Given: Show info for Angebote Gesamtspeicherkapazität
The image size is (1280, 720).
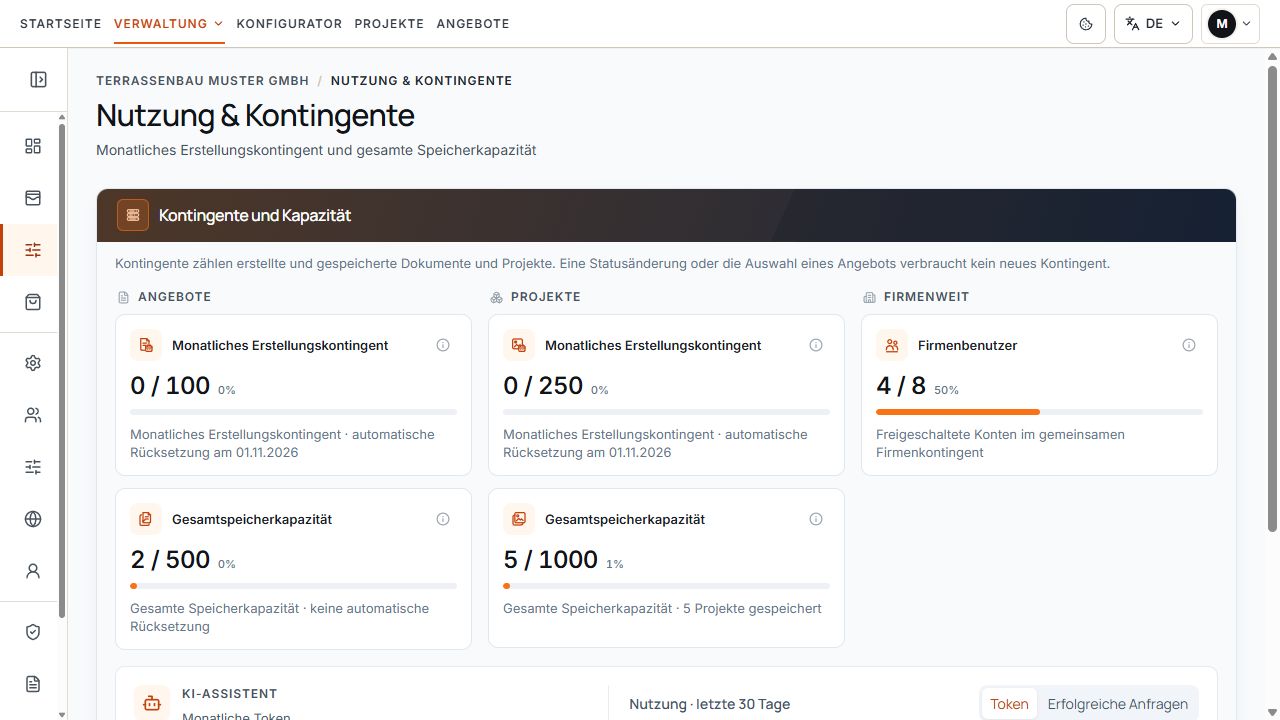Looking at the screenshot, I should [443, 519].
